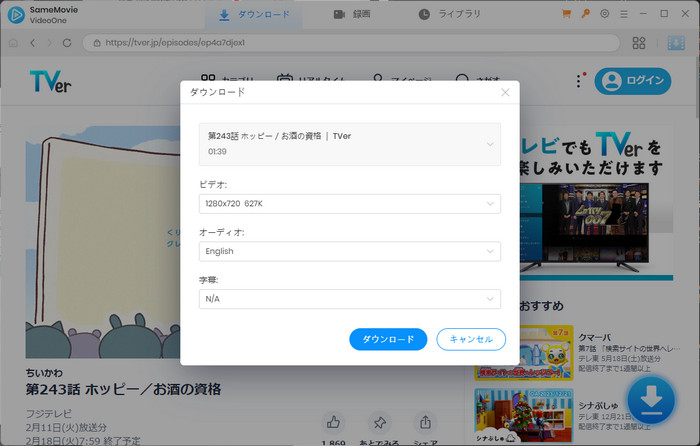Image resolution: width=700 pixels, height=446 pixels.
Task: Share the episode via share icon
Action: coord(425,422)
